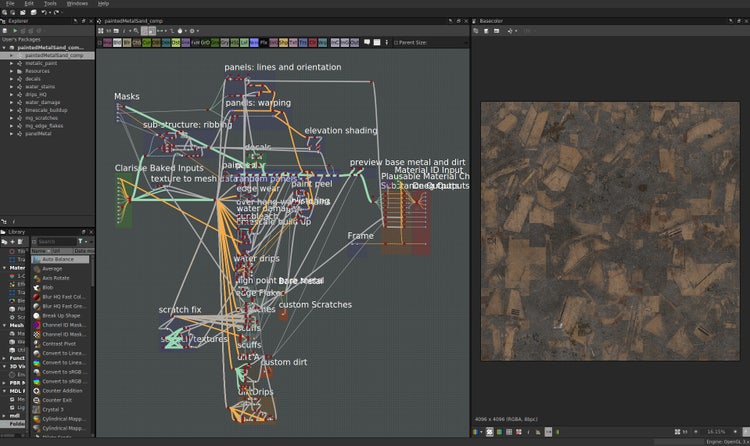Screen dimensions: 750x446
Task: Expand the Resources folder in Explorer
Action: click(x=12, y=71)
